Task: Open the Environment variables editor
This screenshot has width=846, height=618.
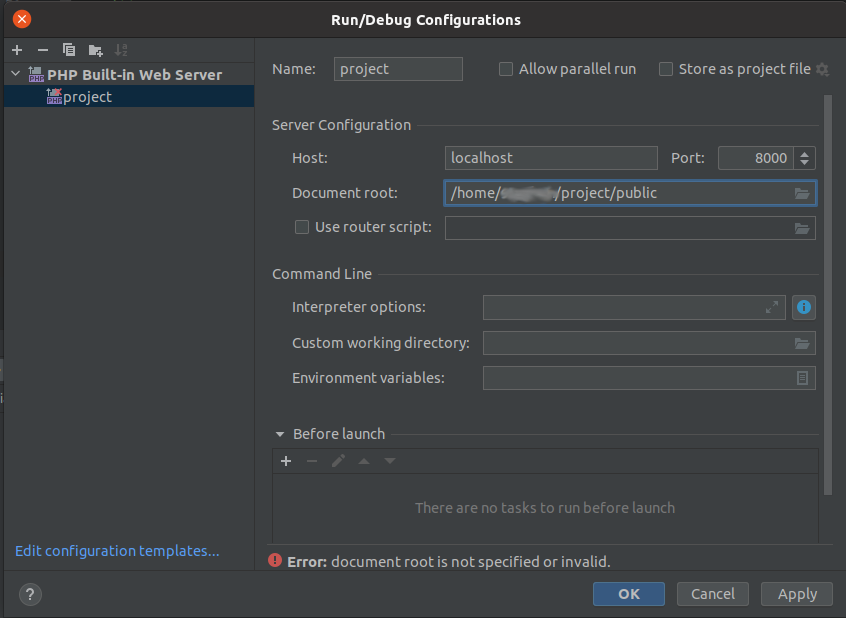Action: (803, 378)
